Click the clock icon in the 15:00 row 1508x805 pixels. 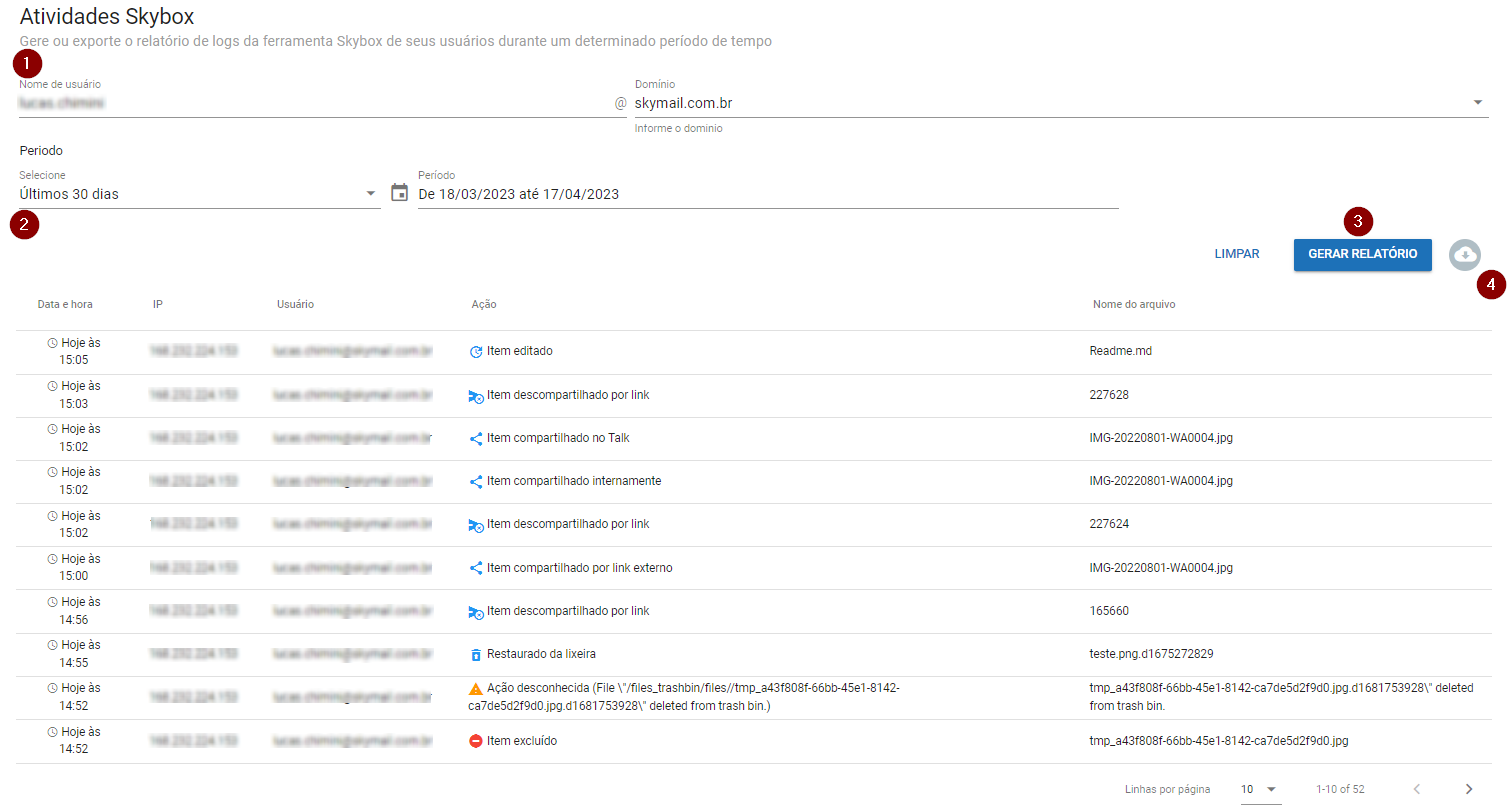53,559
